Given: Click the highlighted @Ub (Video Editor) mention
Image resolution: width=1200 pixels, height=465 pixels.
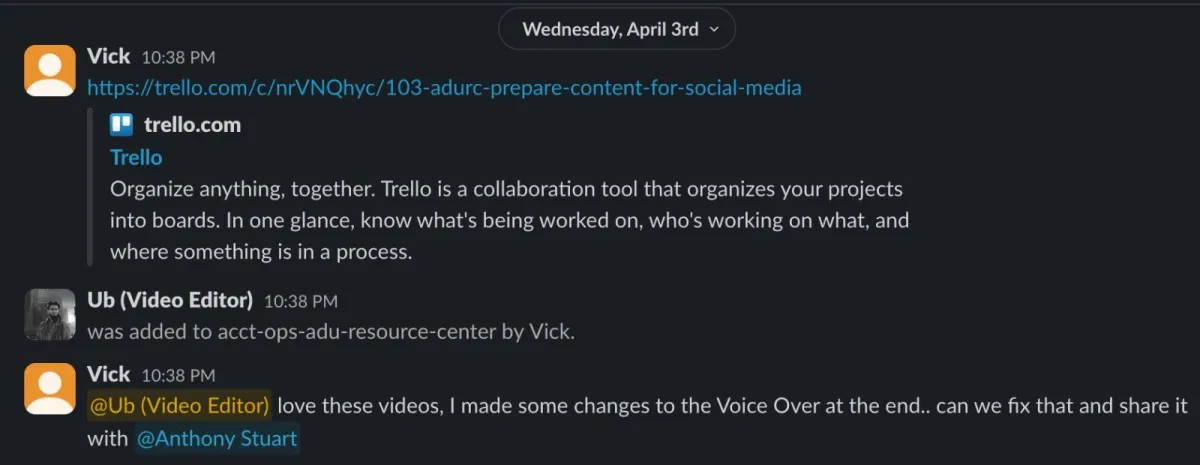Looking at the screenshot, I should coord(179,406).
